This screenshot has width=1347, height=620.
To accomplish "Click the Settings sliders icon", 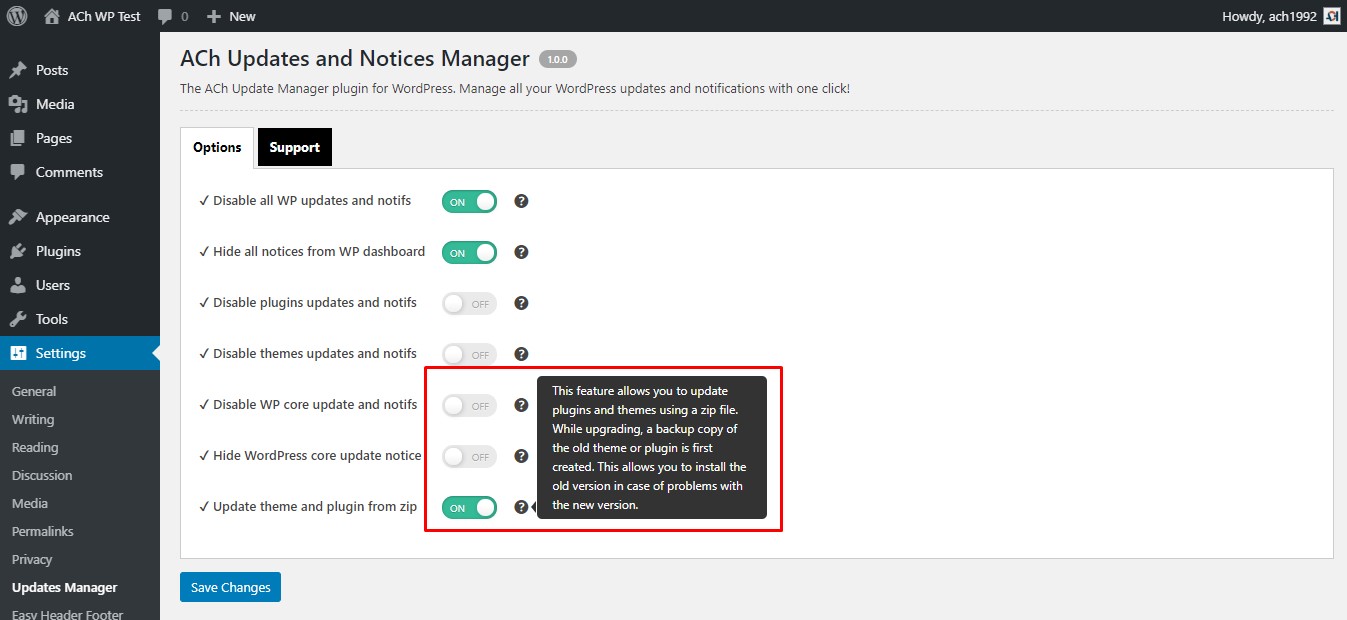I will [x=18, y=353].
